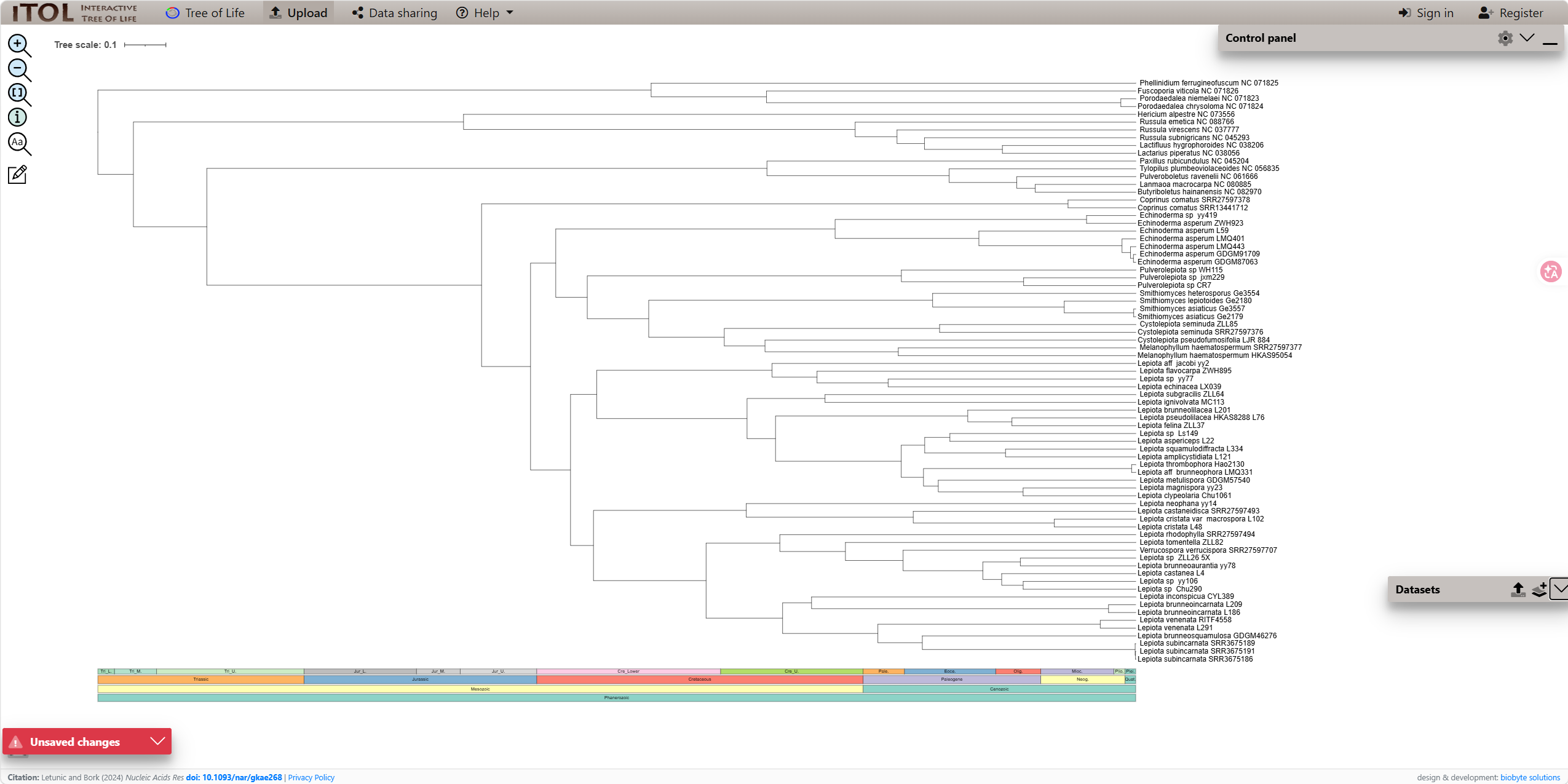Select leaf Lactarius piperatus NC 038056
Image resolution: width=1568 pixels, height=784 pixels.
[x=1188, y=153]
